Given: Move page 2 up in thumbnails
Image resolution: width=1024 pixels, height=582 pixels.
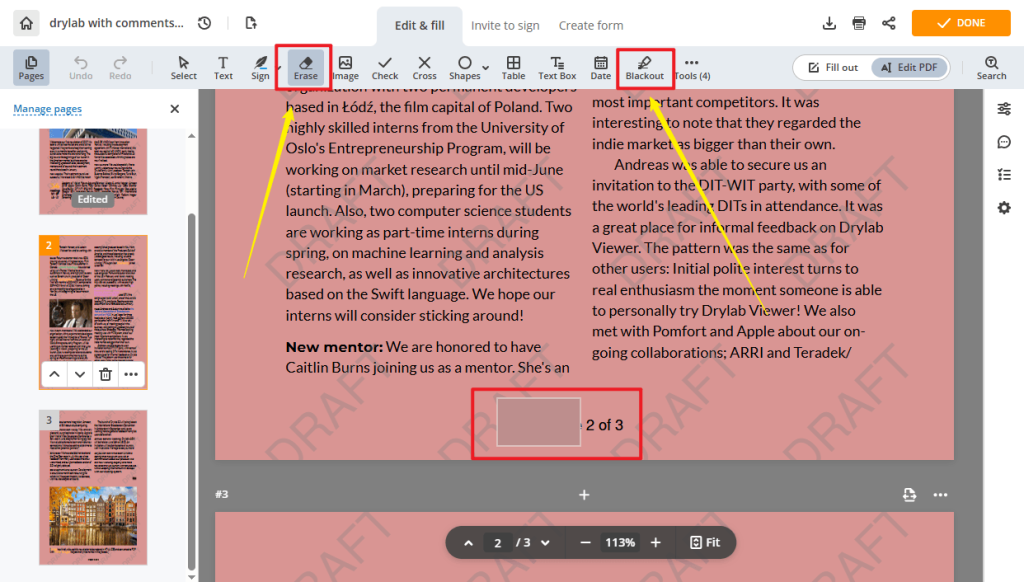Looking at the screenshot, I should pos(54,374).
